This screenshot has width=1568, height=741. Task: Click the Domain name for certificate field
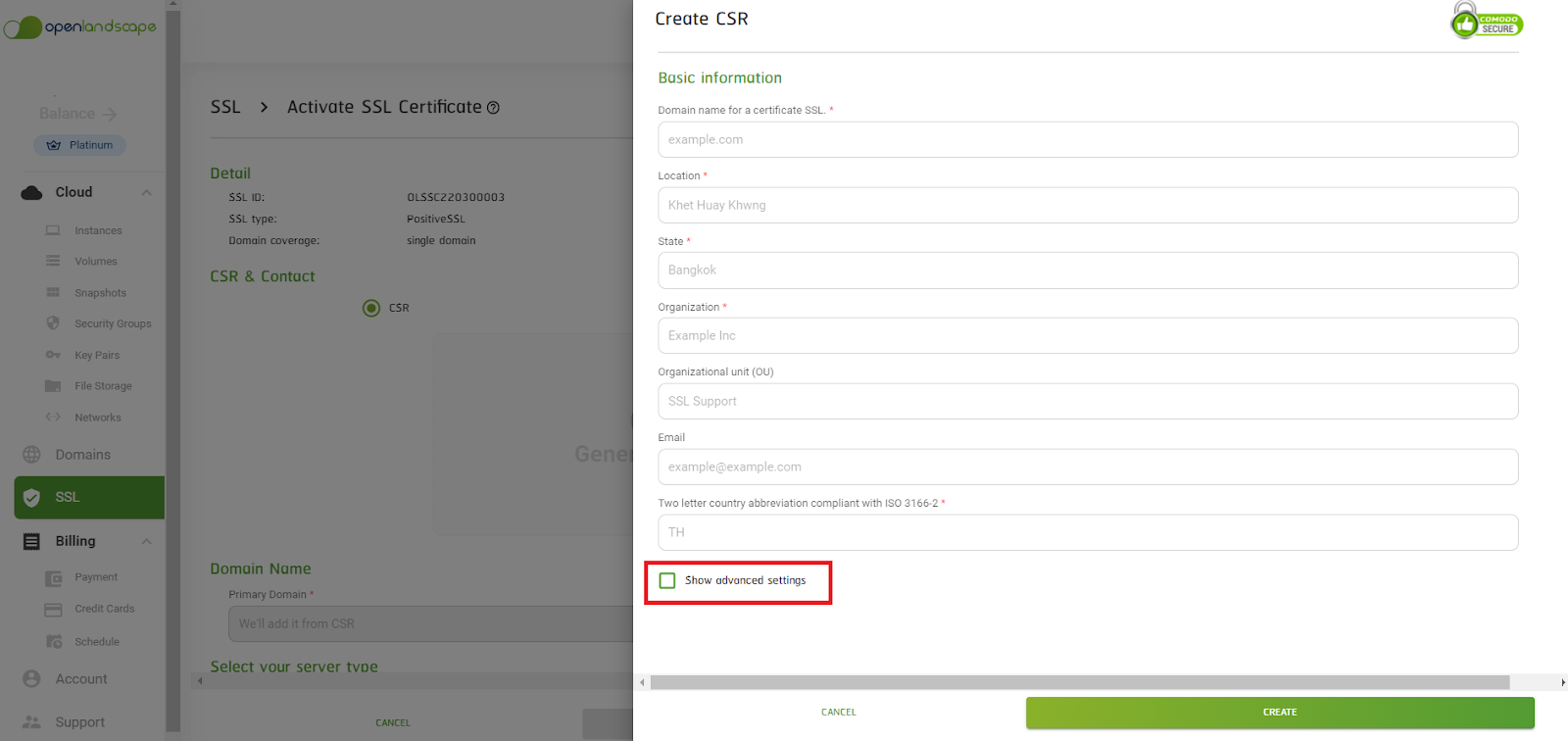click(x=1088, y=139)
